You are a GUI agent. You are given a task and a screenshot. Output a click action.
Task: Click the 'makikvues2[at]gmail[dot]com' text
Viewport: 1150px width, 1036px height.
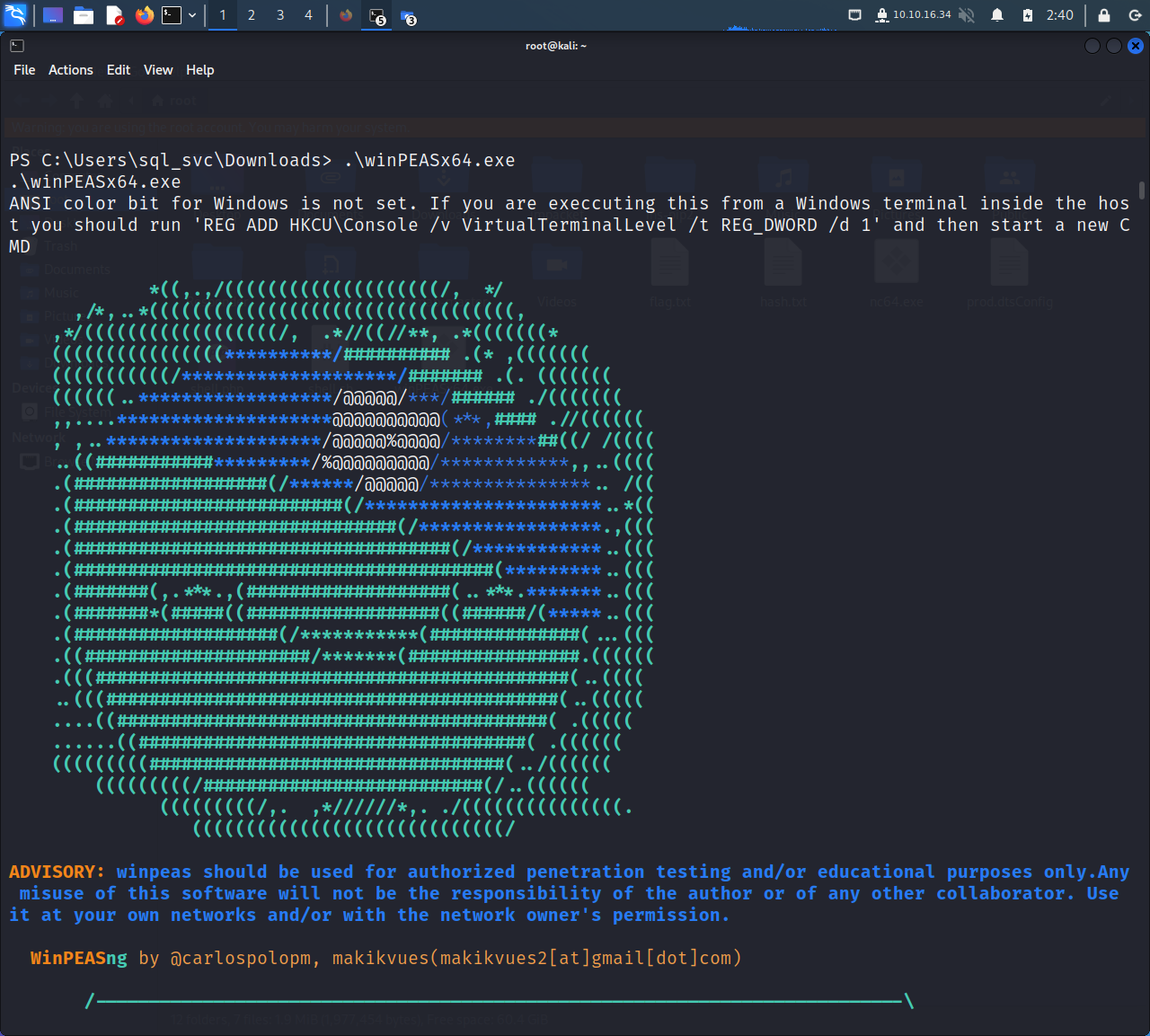[x=586, y=959]
